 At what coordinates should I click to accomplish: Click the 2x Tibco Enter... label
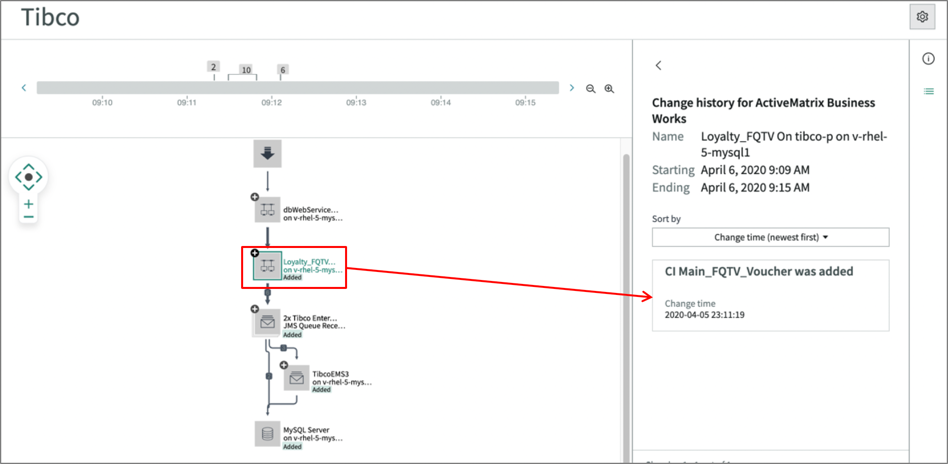click(315, 321)
